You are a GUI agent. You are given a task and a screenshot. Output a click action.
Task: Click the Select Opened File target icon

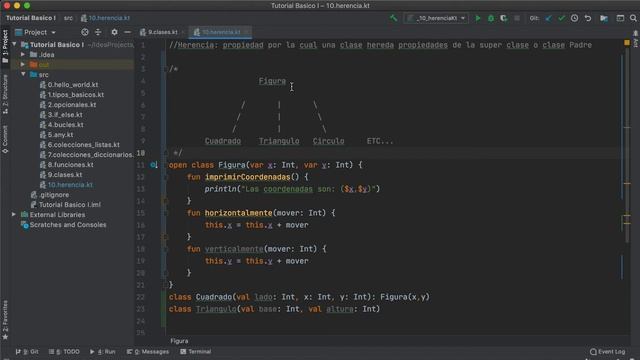click(x=84, y=32)
